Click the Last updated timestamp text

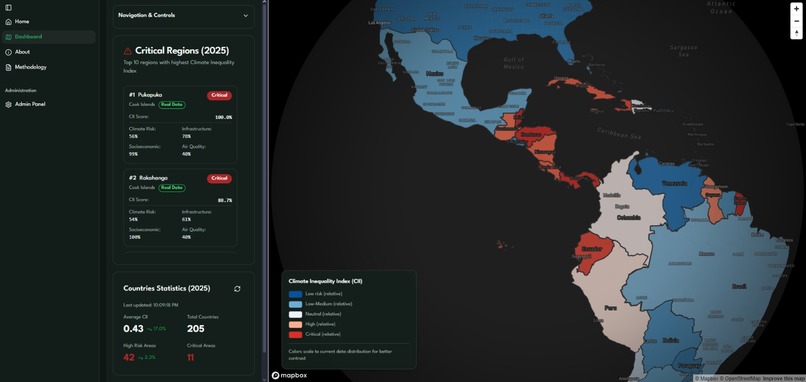(151, 305)
